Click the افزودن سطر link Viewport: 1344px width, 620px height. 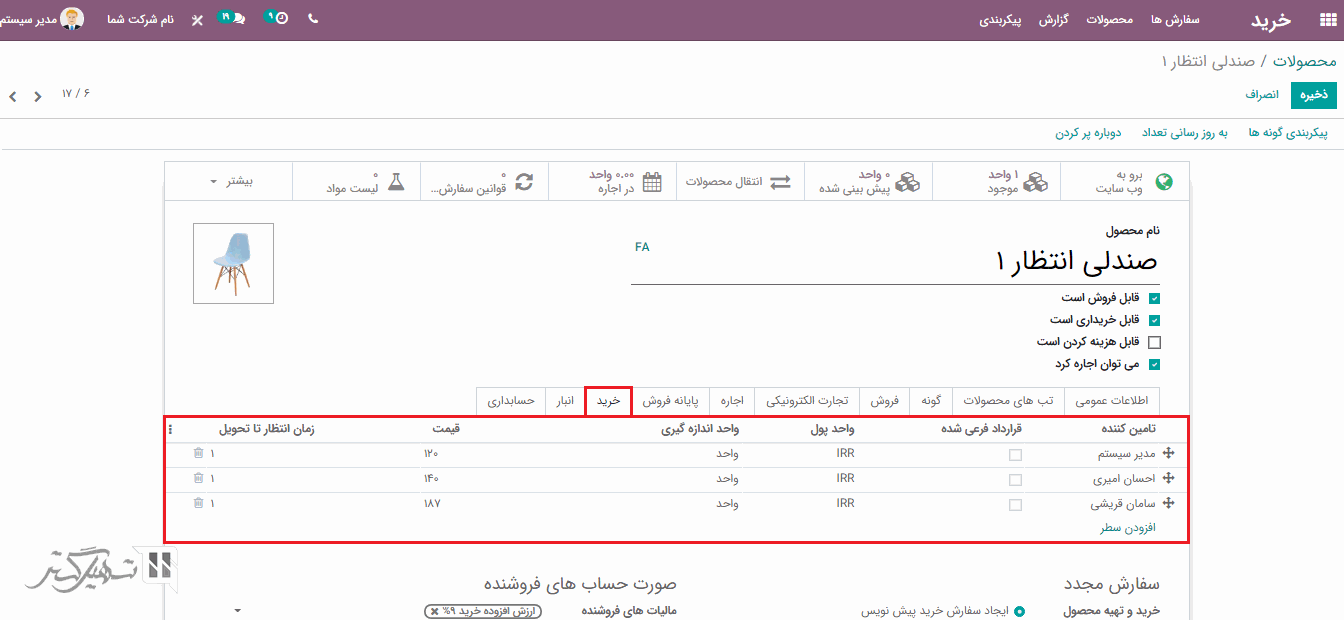[1128, 528]
